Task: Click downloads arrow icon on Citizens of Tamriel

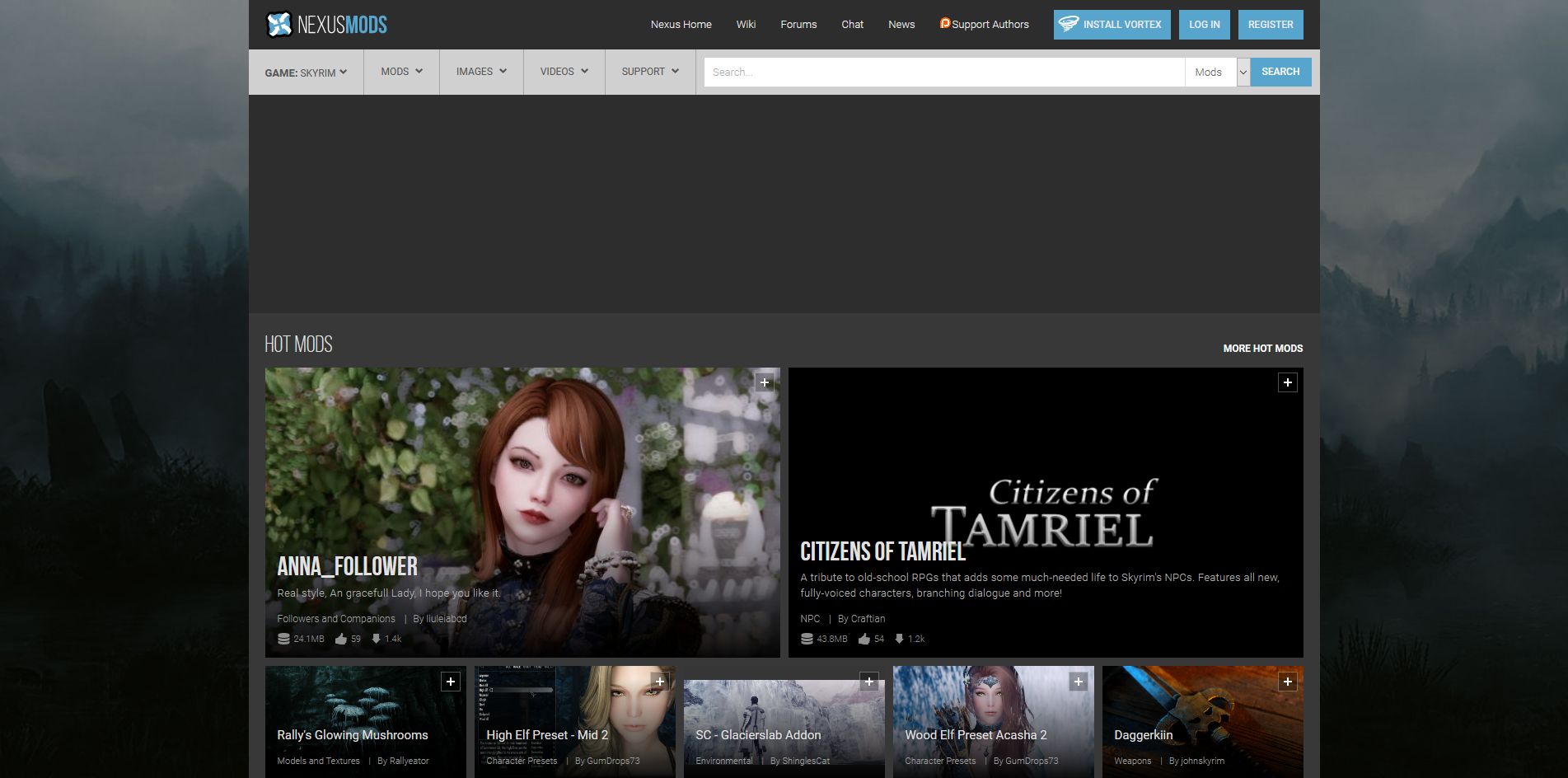Action: tap(899, 639)
